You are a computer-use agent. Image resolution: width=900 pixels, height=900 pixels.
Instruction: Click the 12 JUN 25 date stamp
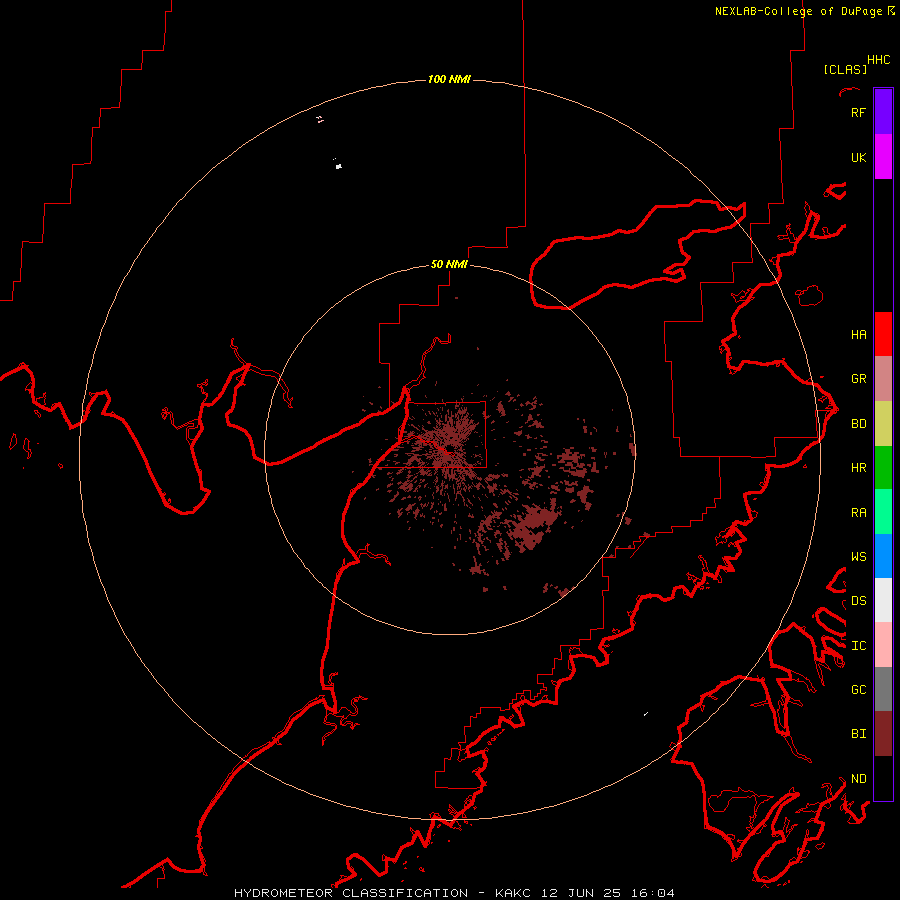point(581,893)
